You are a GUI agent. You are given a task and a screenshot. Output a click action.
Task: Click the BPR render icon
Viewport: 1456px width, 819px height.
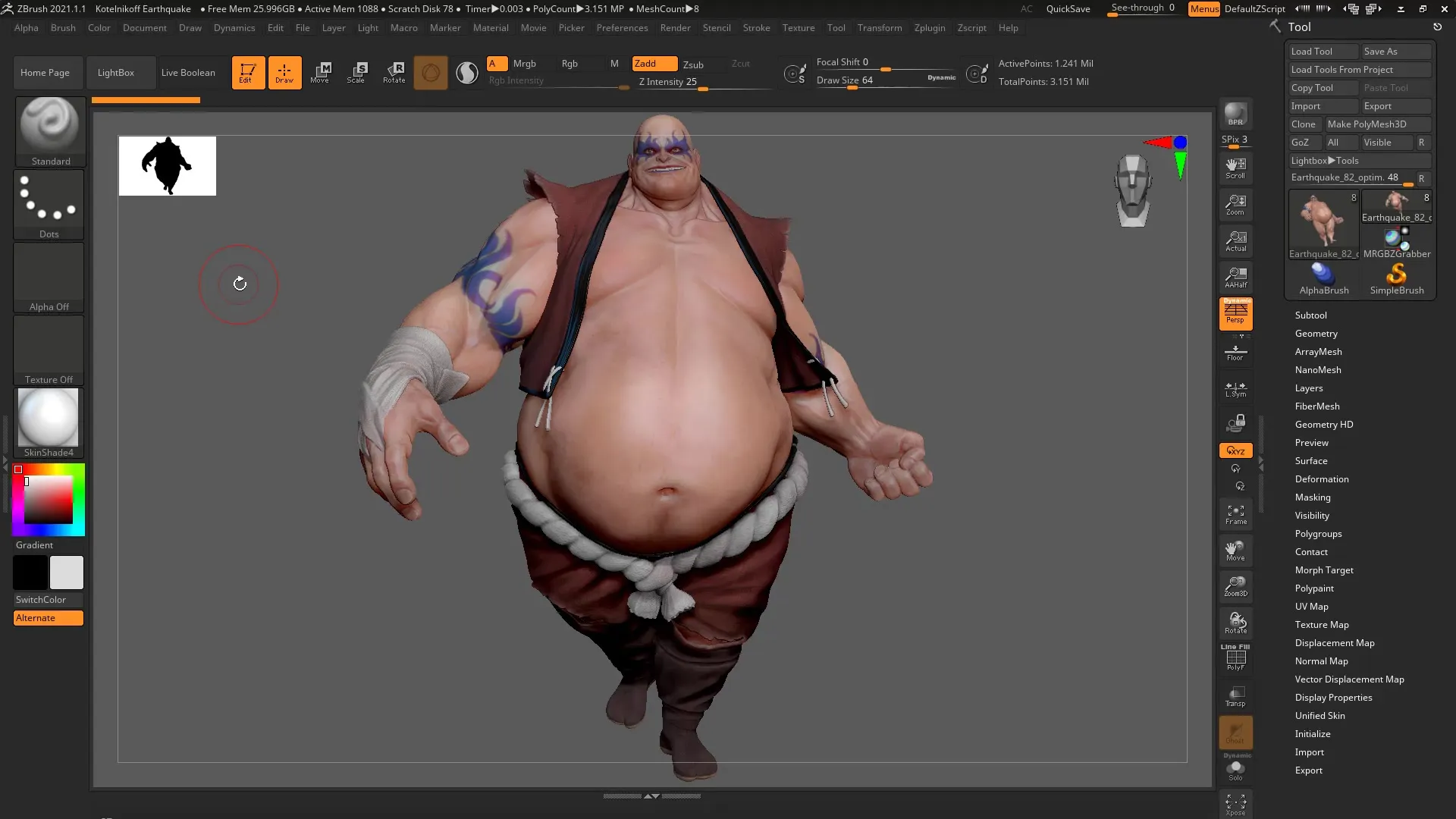click(x=1235, y=114)
